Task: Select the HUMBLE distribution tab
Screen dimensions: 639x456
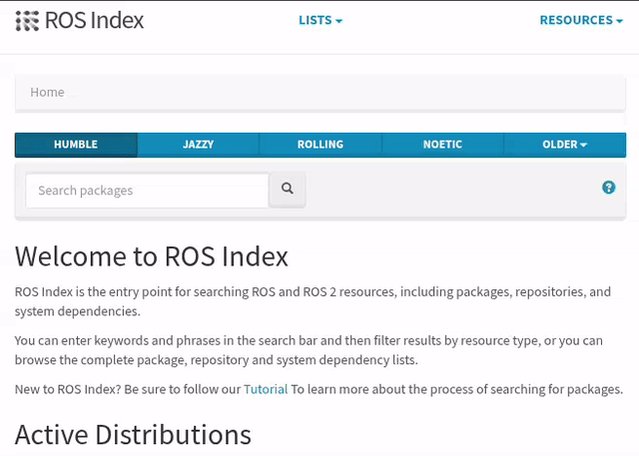Action: (76, 145)
